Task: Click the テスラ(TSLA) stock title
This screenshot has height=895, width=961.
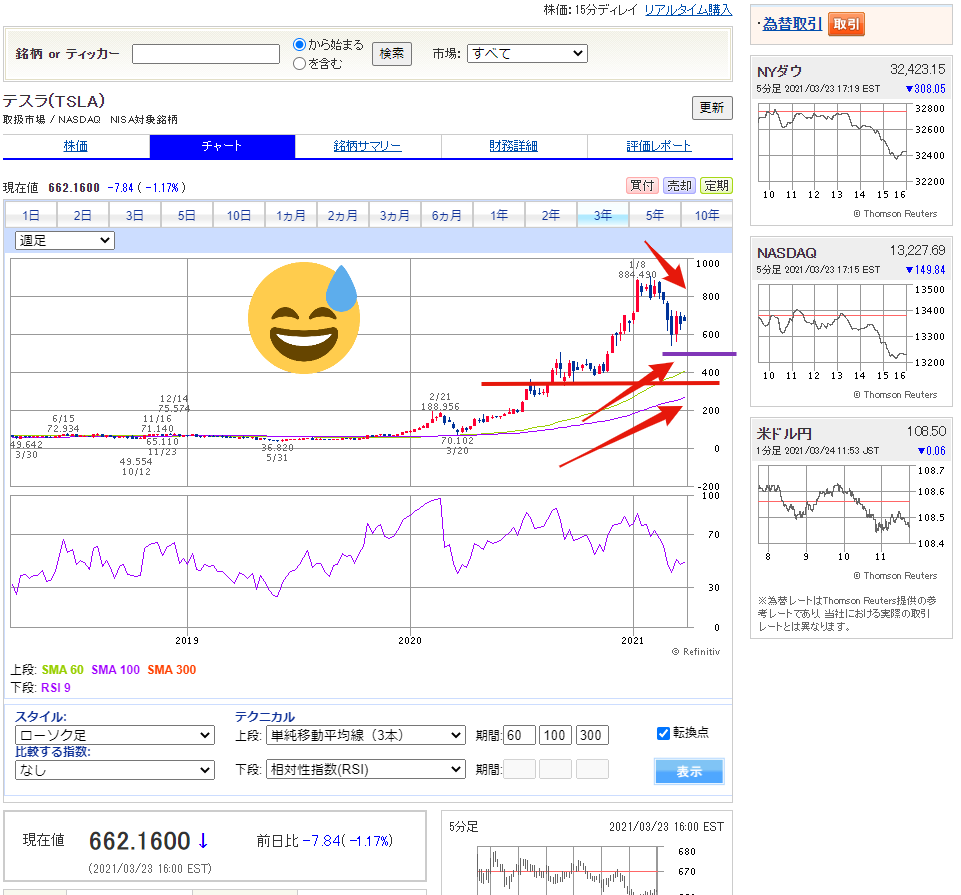Action: 54,101
